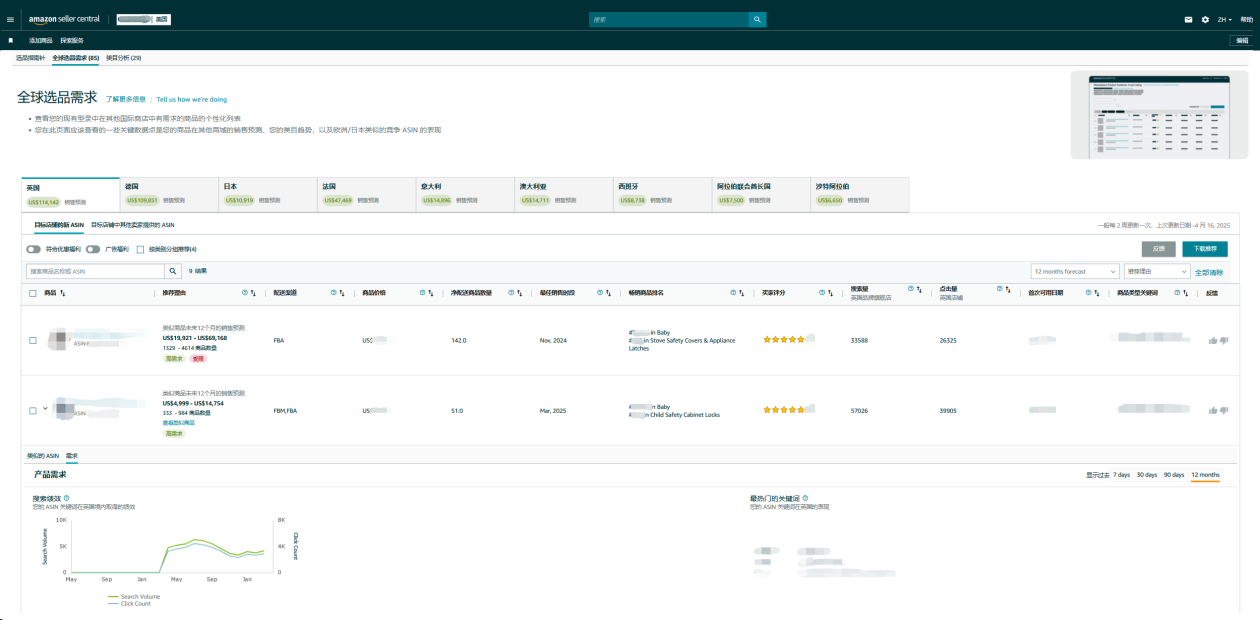Click the Tell us how we're doing link
The width and height of the screenshot is (1260, 620).
(191, 99)
